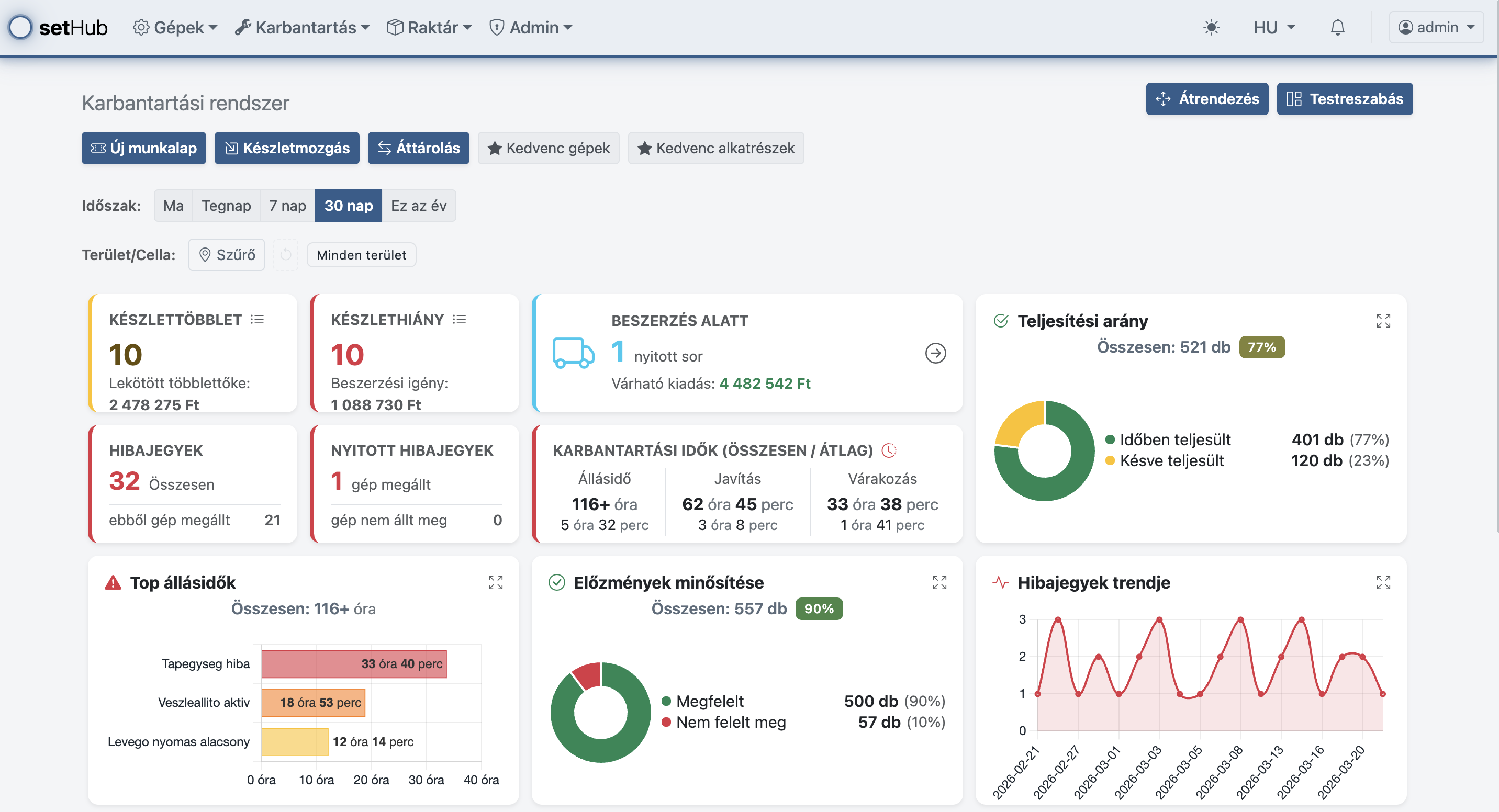Toggle the light/dark theme sun icon

(1212, 27)
